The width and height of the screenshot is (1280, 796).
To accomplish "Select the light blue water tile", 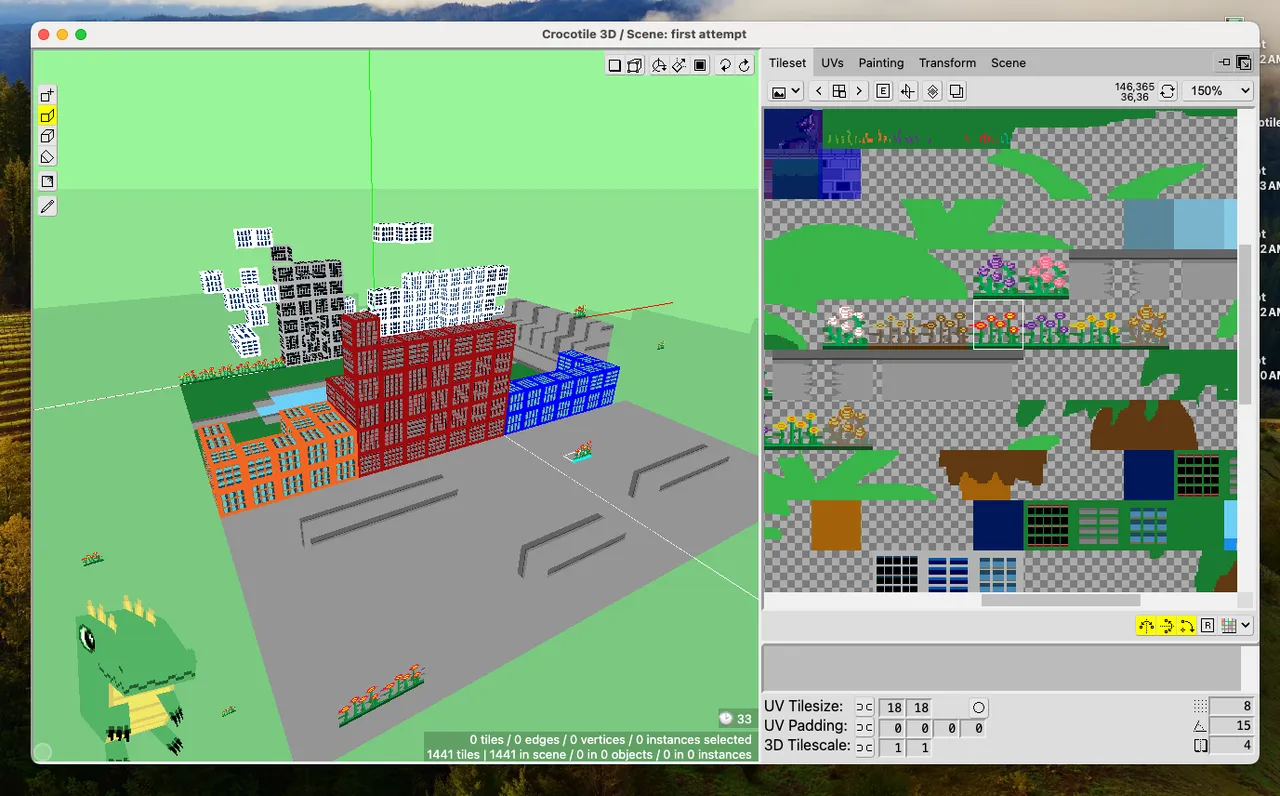I will pos(1198,225).
